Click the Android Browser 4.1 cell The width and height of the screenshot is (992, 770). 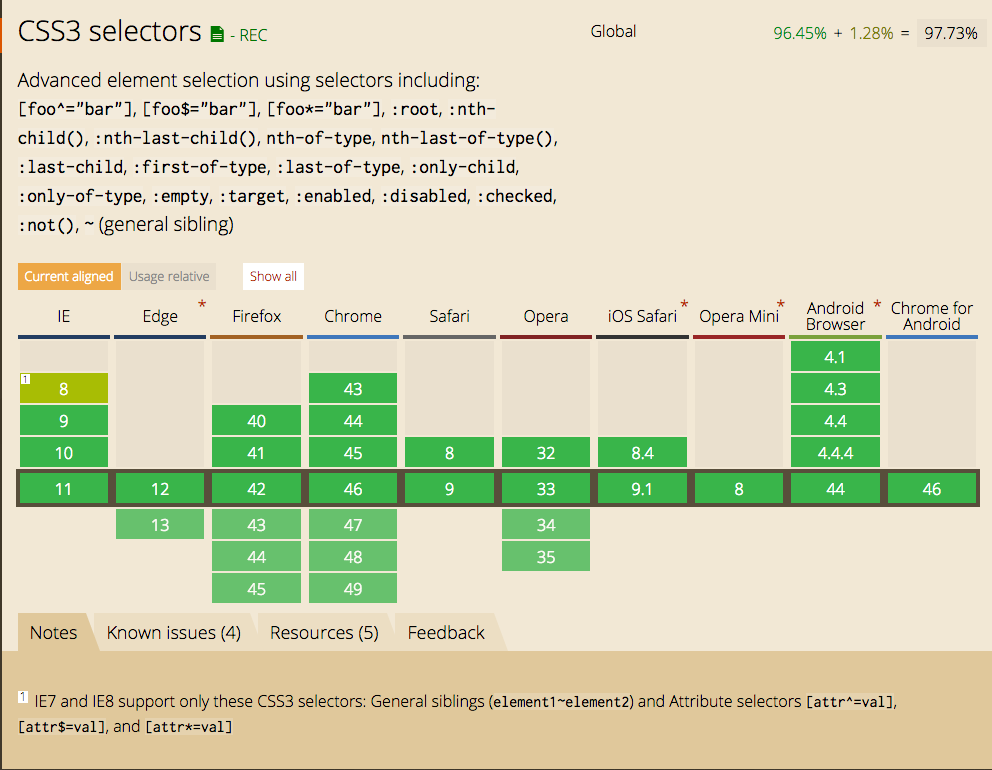coord(835,356)
